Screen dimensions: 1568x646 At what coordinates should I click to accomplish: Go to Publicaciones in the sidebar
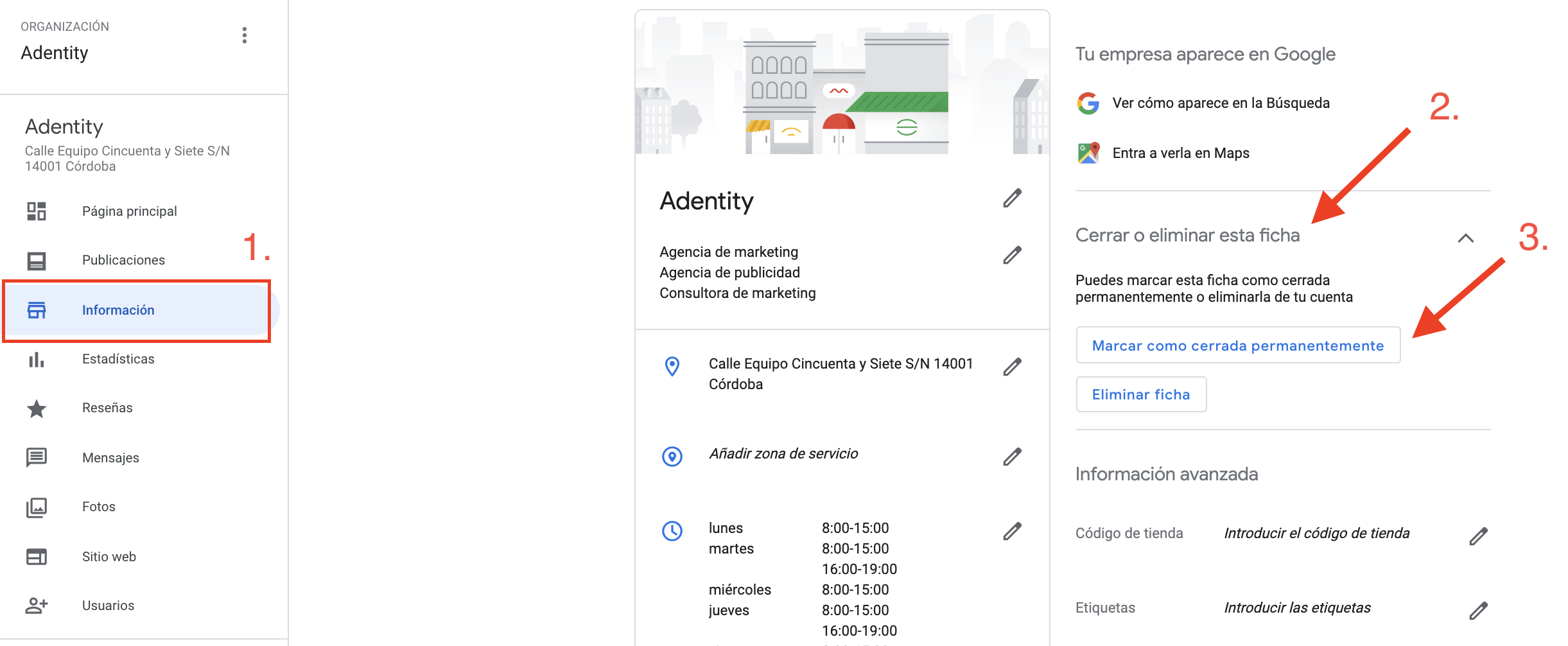point(123,260)
